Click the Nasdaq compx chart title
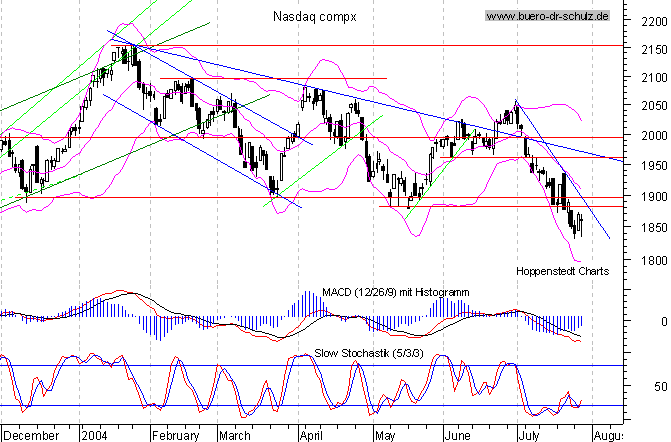The image size is (671, 442). 313,16
